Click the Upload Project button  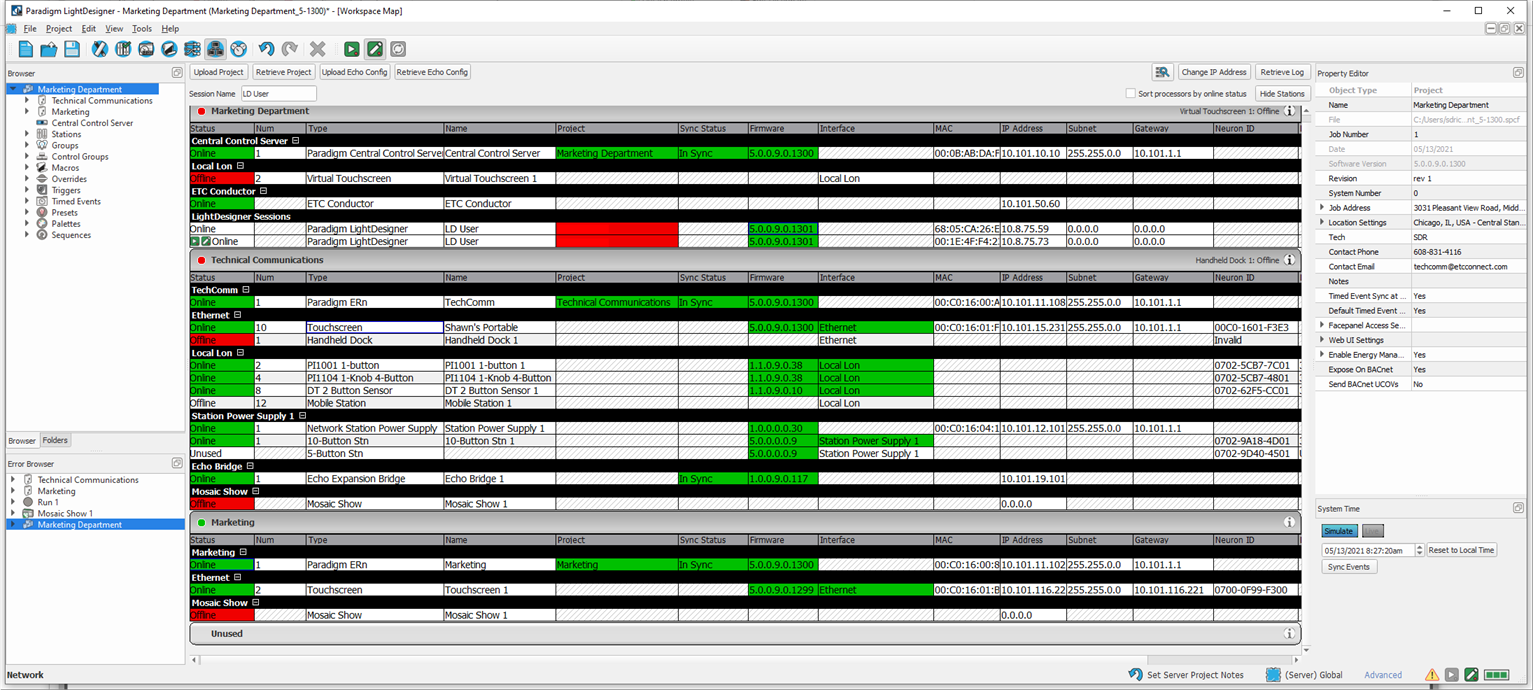(x=219, y=72)
